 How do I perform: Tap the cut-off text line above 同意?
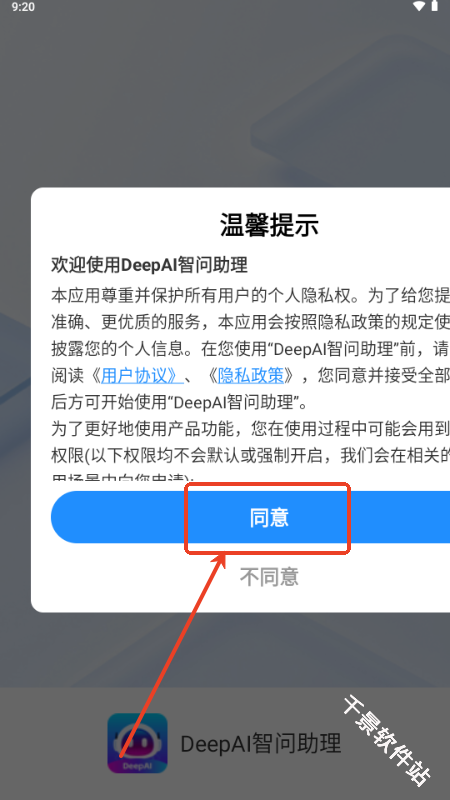(122, 481)
